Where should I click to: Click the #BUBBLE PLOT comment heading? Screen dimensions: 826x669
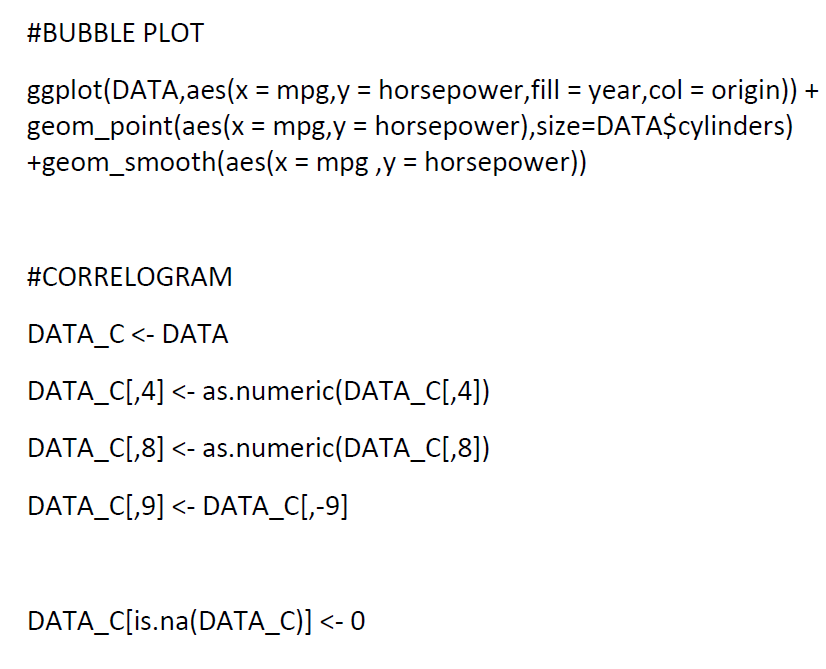click(x=115, y=33)
